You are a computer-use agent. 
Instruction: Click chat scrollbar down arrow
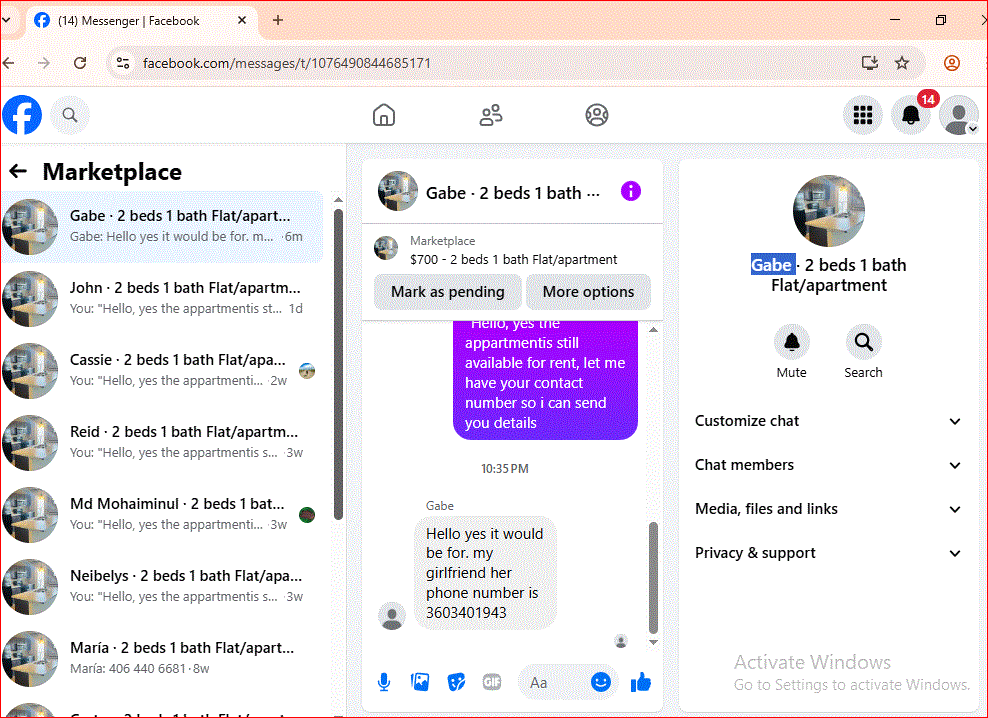(653, 642)
